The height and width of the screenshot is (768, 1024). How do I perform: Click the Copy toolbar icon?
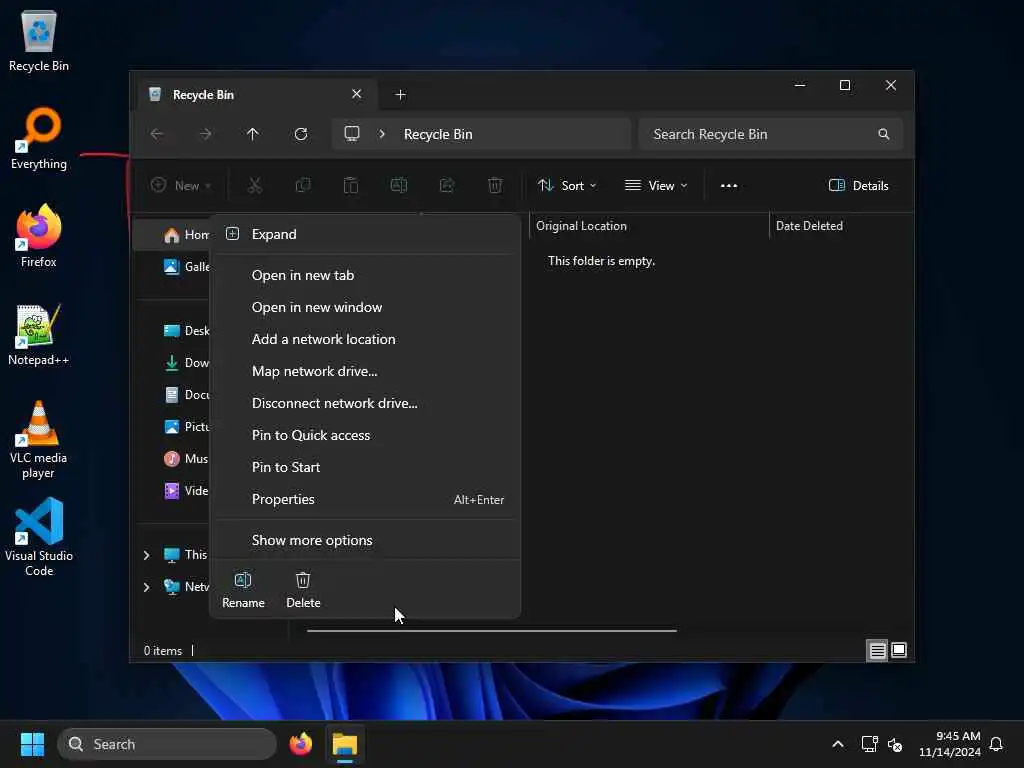coord(303,185)
